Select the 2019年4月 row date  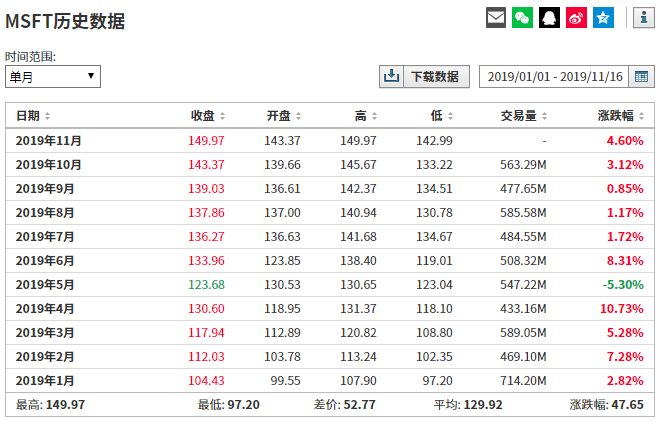(x=45, y=308)
